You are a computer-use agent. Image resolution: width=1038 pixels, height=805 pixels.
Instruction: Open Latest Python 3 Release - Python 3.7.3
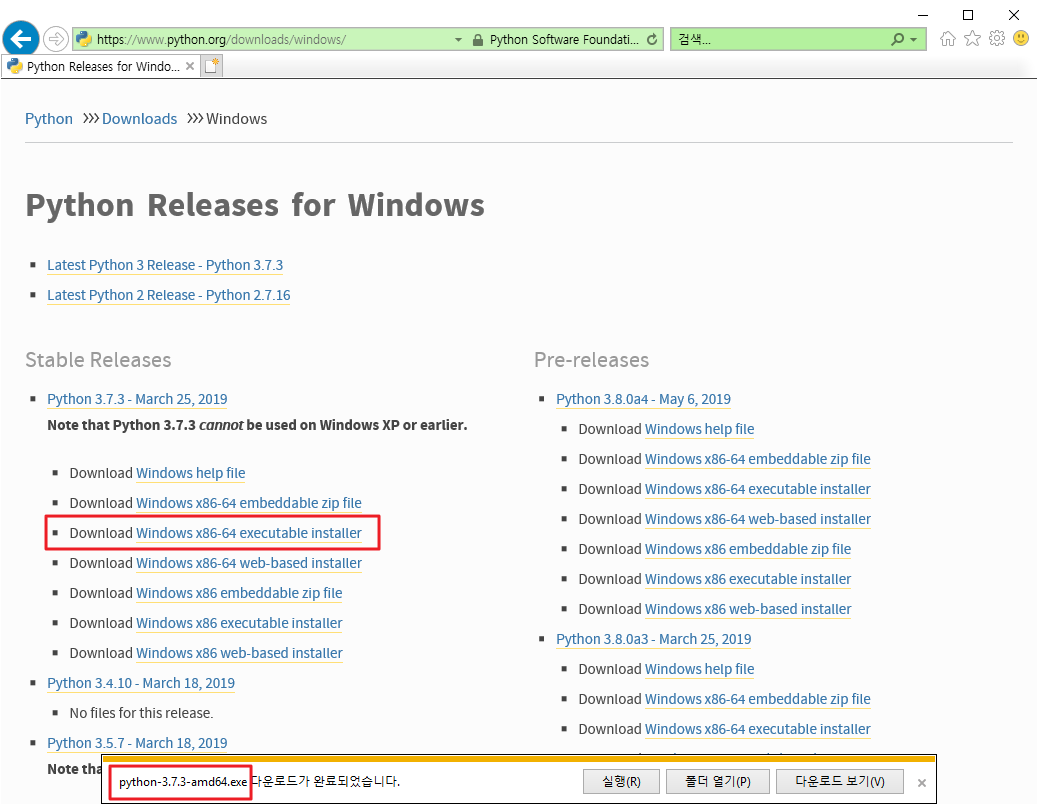click(x=165, y=265)
